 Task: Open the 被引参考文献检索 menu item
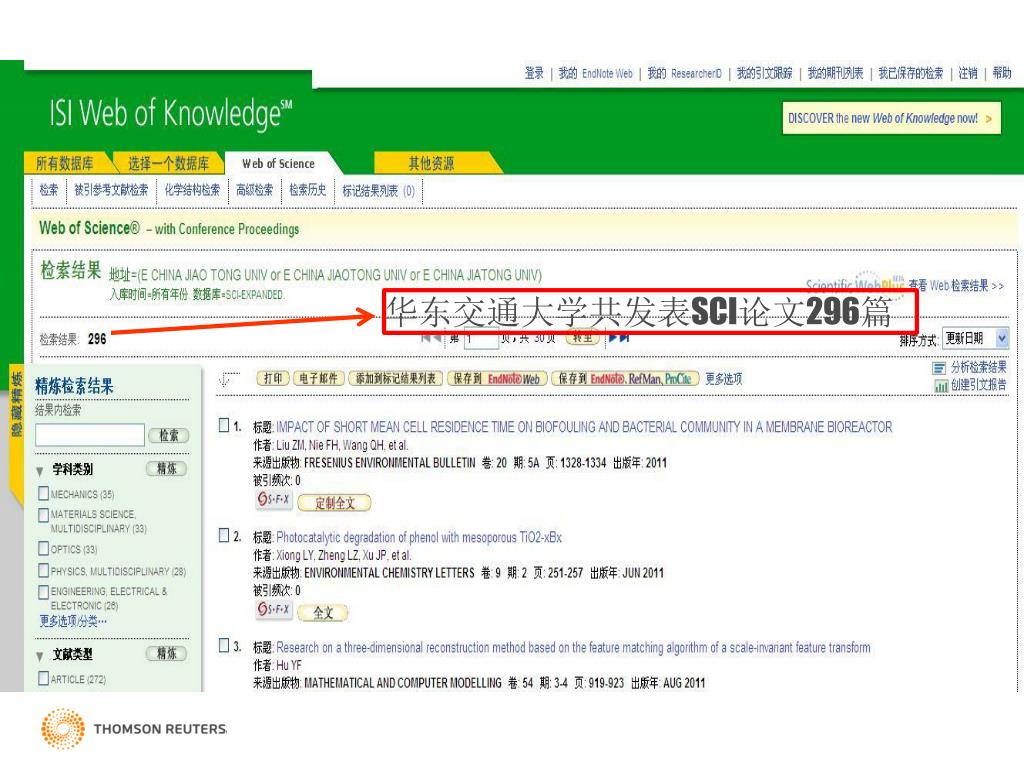[111, 190]
